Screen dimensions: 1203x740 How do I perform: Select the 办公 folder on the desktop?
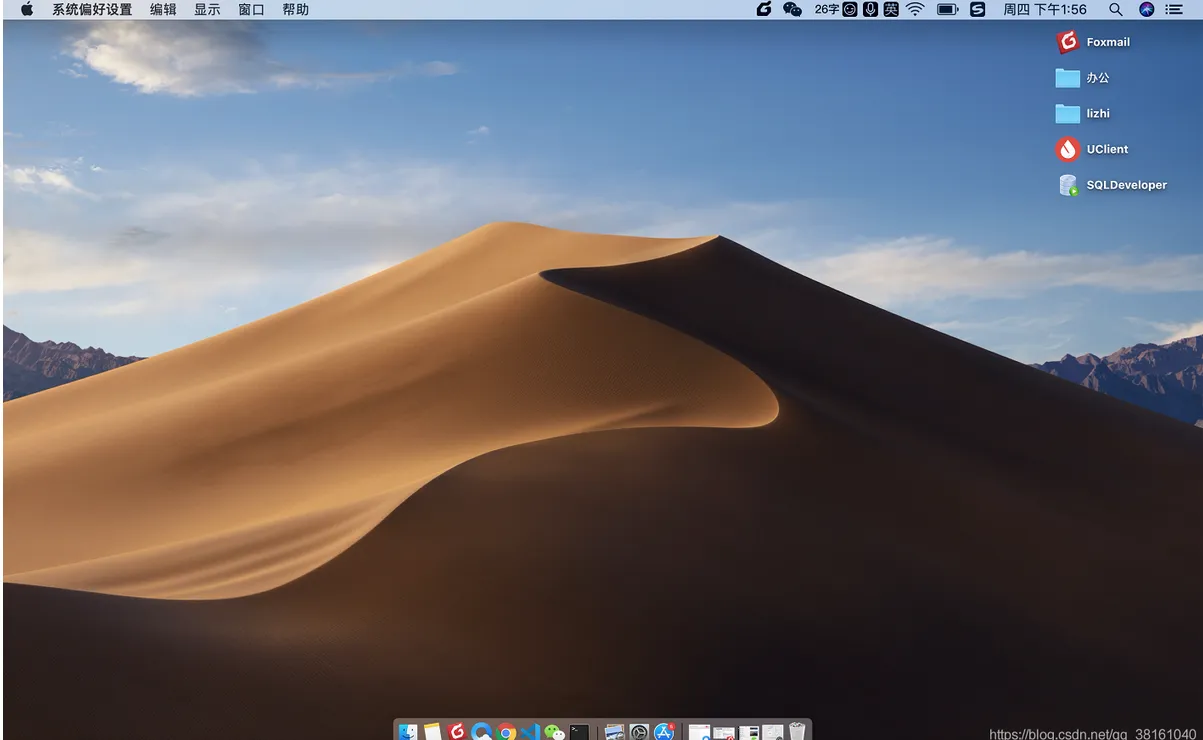pos(1067,78)
